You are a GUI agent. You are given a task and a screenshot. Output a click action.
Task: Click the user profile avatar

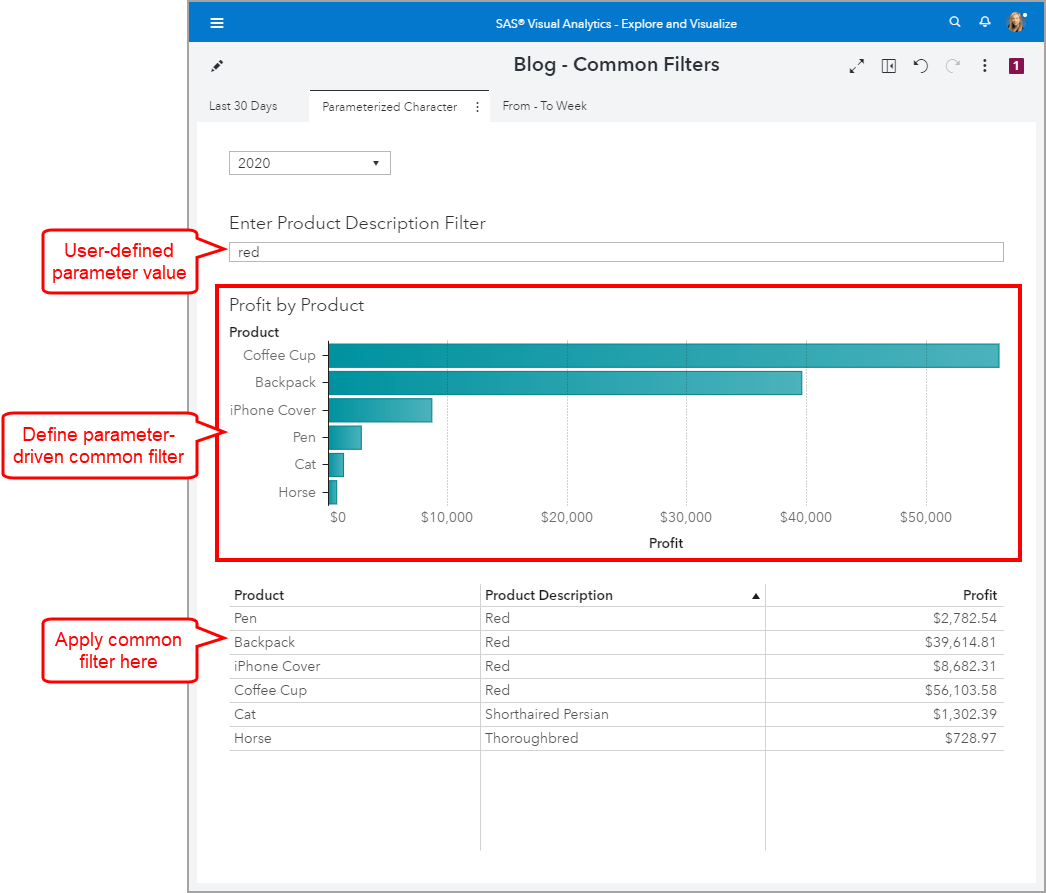point(1017,21)
